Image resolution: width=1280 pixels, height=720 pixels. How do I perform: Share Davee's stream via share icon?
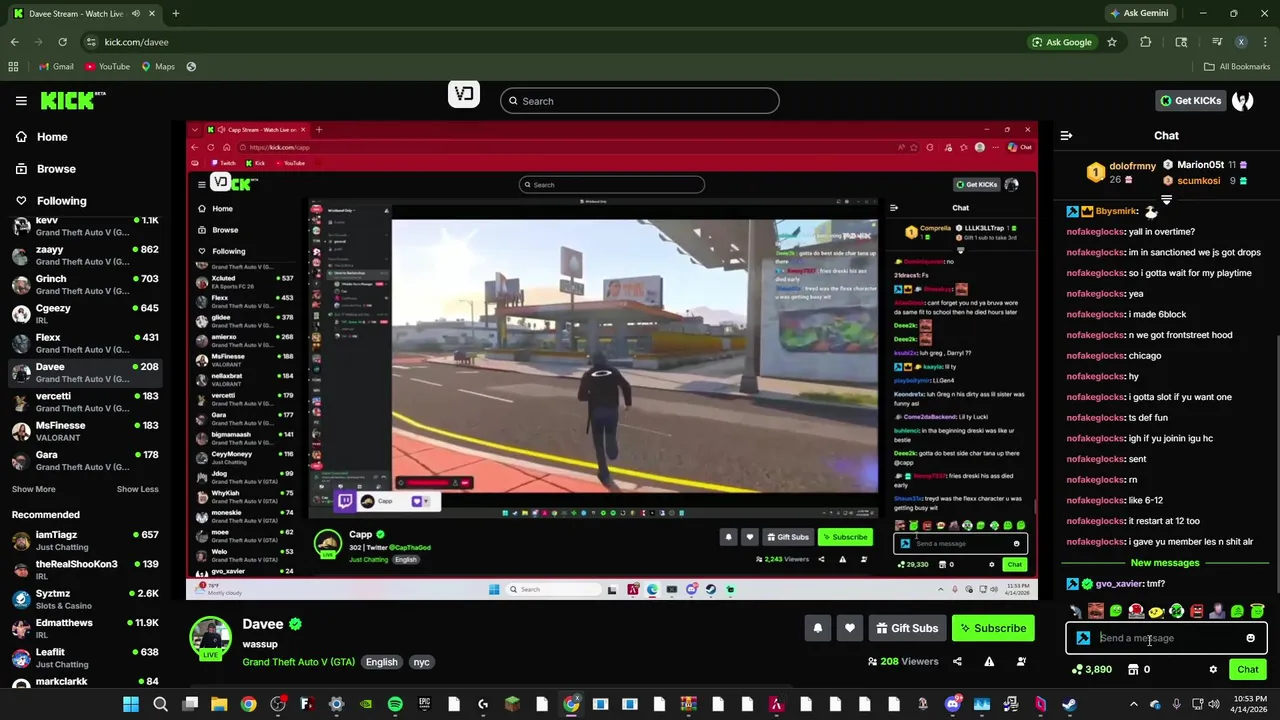pos(957,661)
